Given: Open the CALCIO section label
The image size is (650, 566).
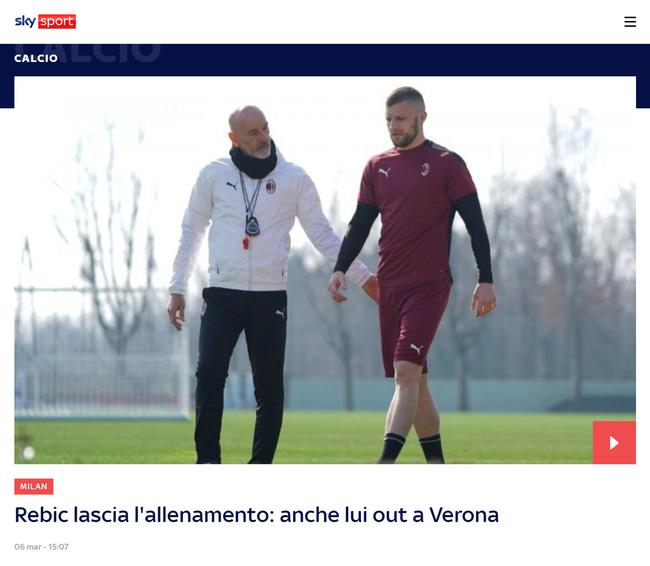Looking at the screenshot, I should pos(36,58).
